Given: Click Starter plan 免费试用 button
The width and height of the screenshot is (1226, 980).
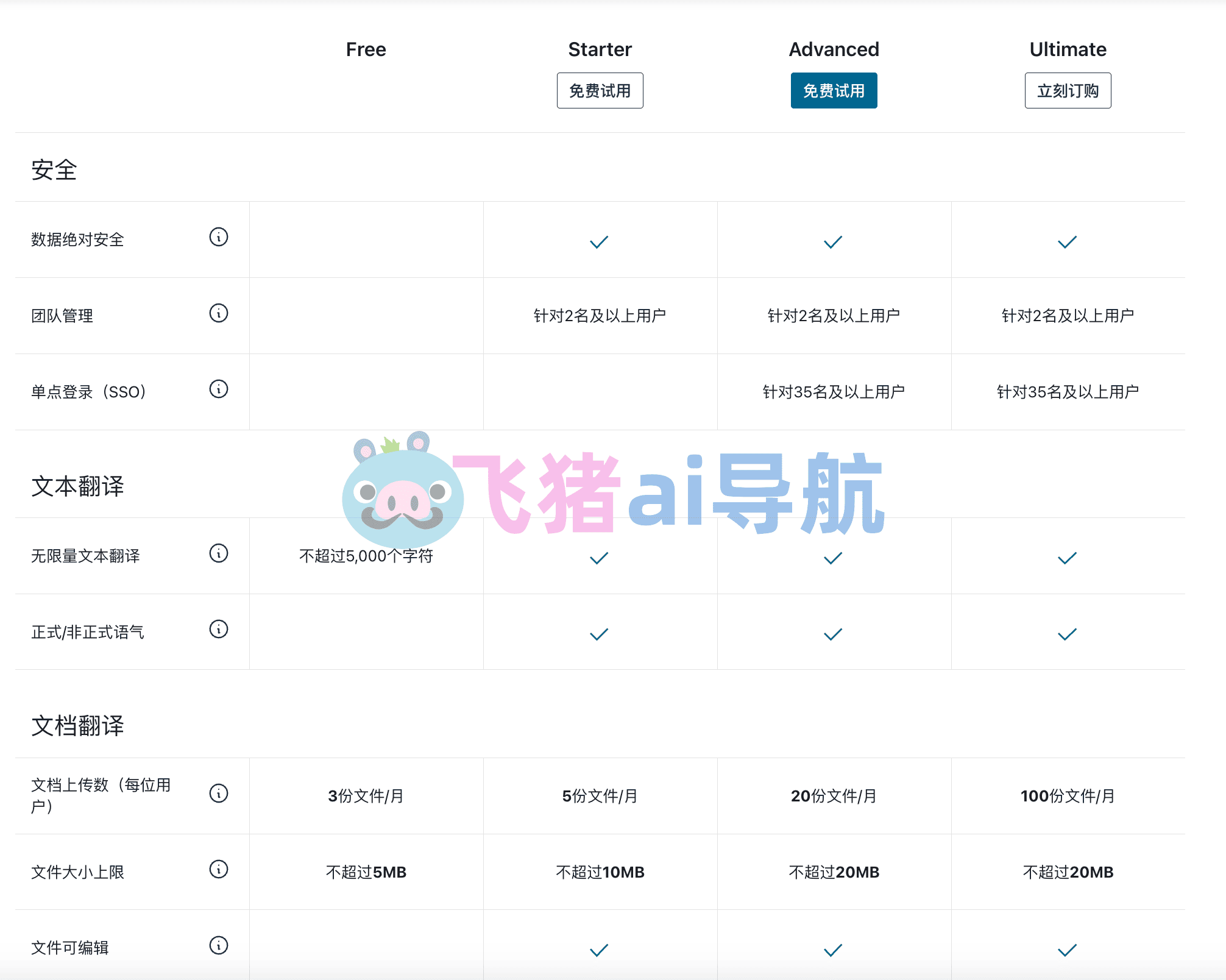Looking at the screenshot, I should pyautogui.click(x=600, y=91).
